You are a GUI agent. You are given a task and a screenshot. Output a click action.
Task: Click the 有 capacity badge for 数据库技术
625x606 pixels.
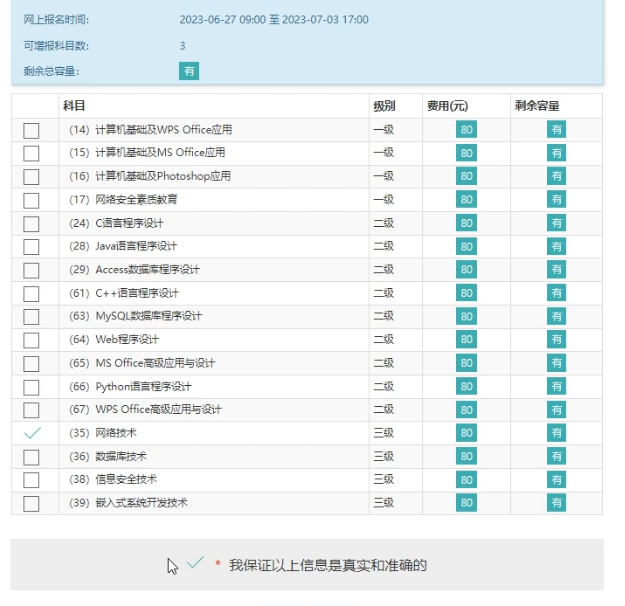(x=556, y=456)
